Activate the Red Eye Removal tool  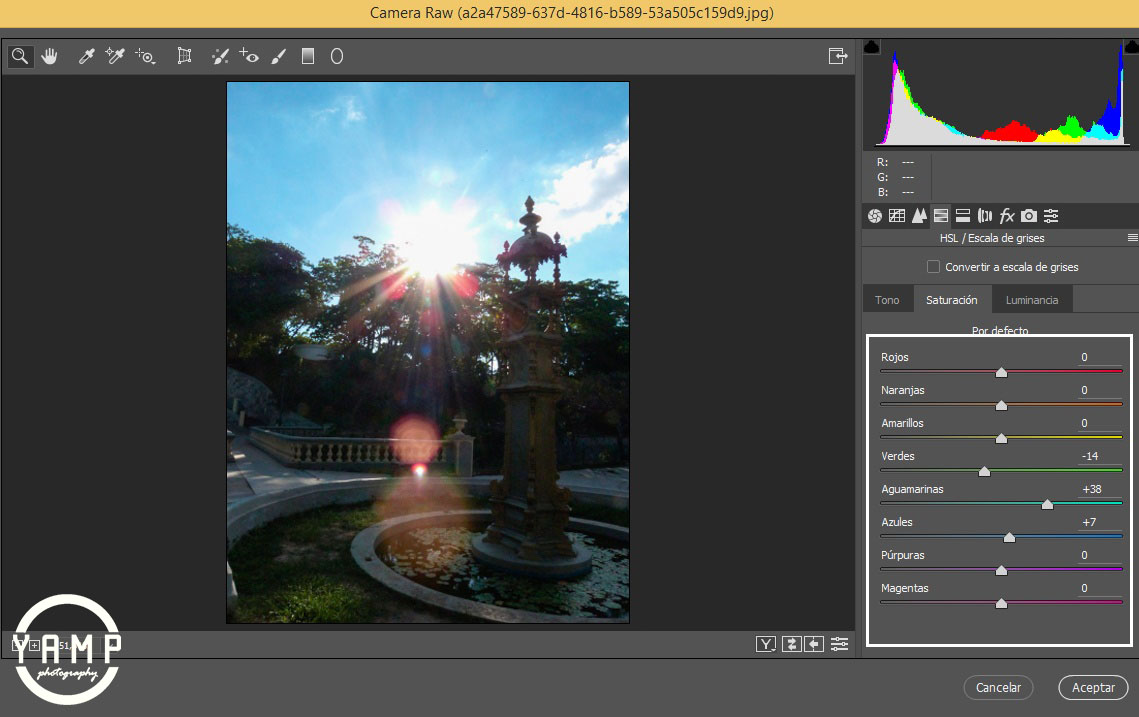pyautogui.click(x=250, y=56)
